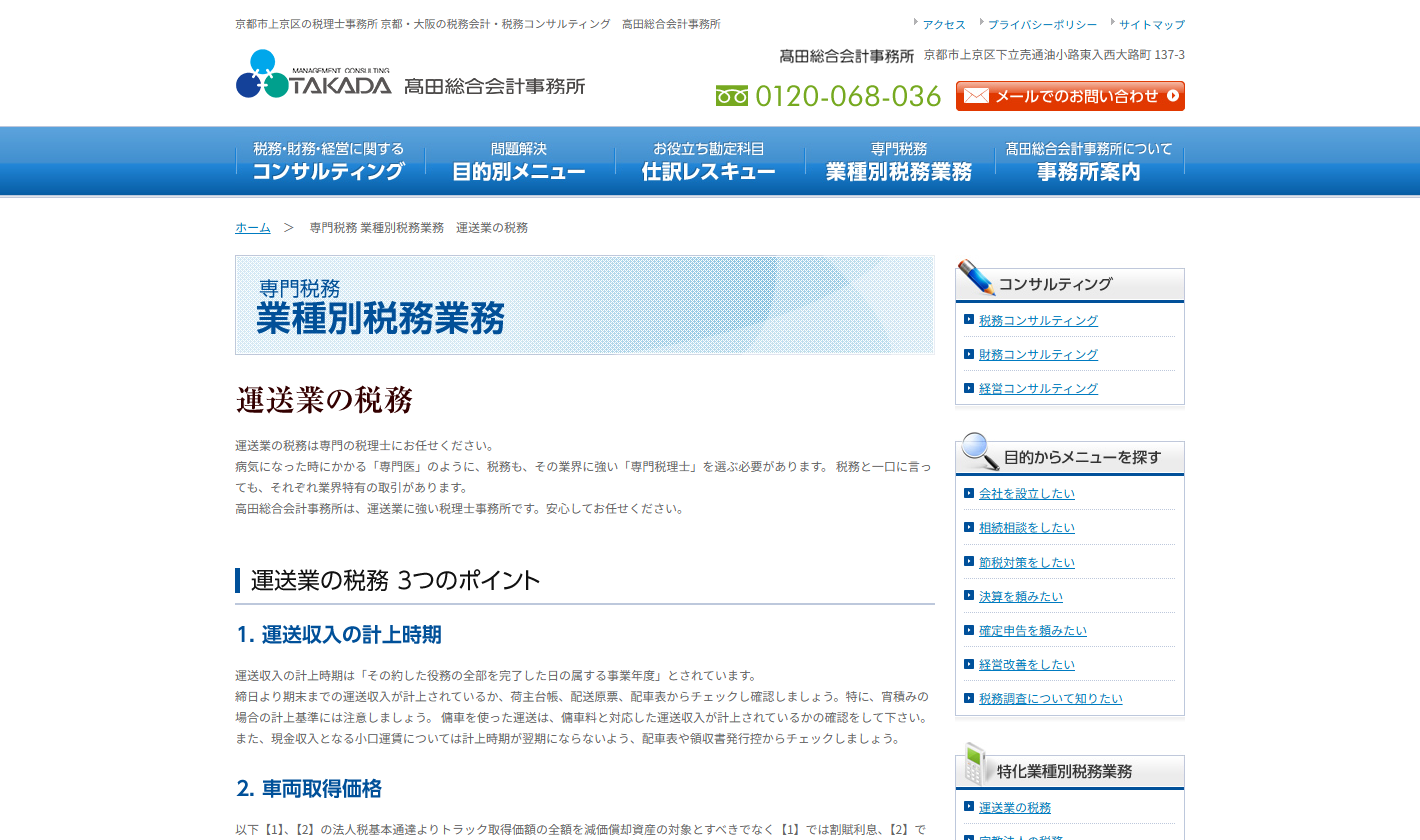Open the 税務コンサルティング sidebar link
This screenshot has height=840, width=1420.
pyautogui.click(x=1038, y=320)
